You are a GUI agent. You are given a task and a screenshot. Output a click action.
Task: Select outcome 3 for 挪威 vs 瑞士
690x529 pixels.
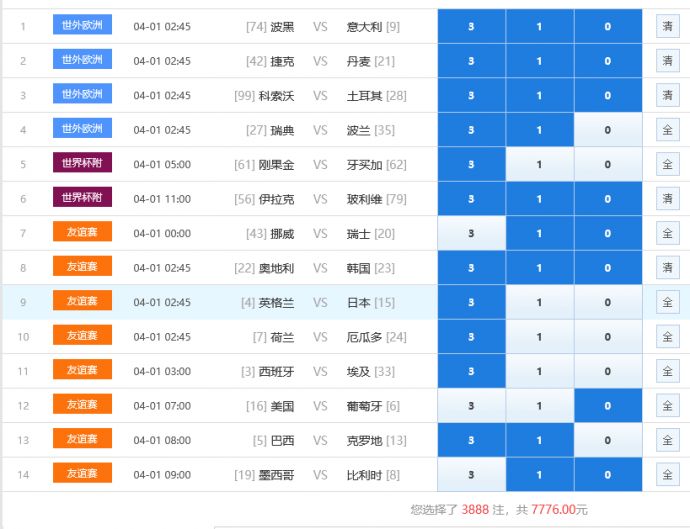(471, 233)
